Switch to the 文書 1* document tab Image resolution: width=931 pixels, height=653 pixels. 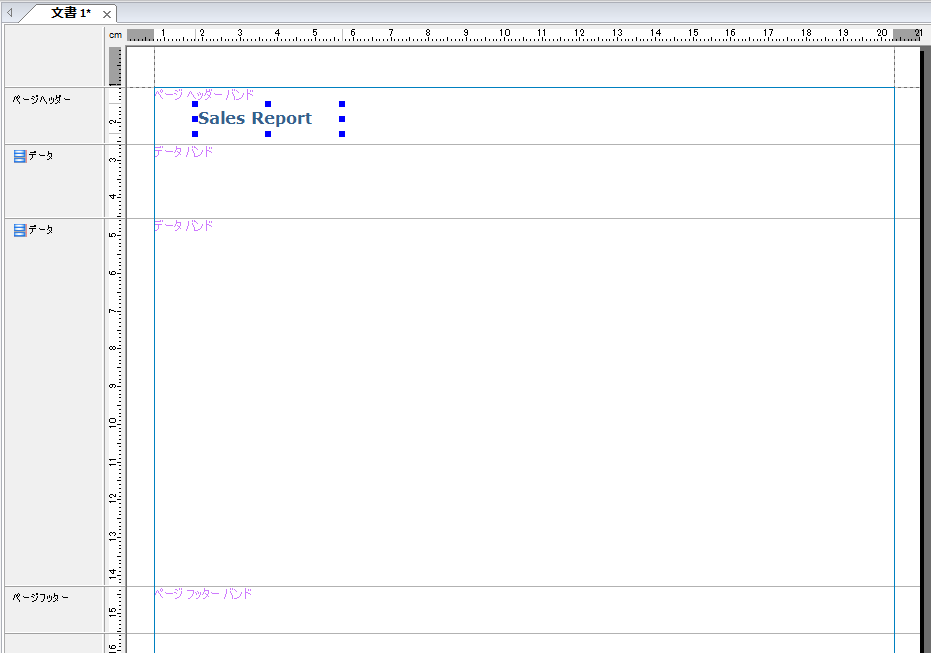(70, 13)
